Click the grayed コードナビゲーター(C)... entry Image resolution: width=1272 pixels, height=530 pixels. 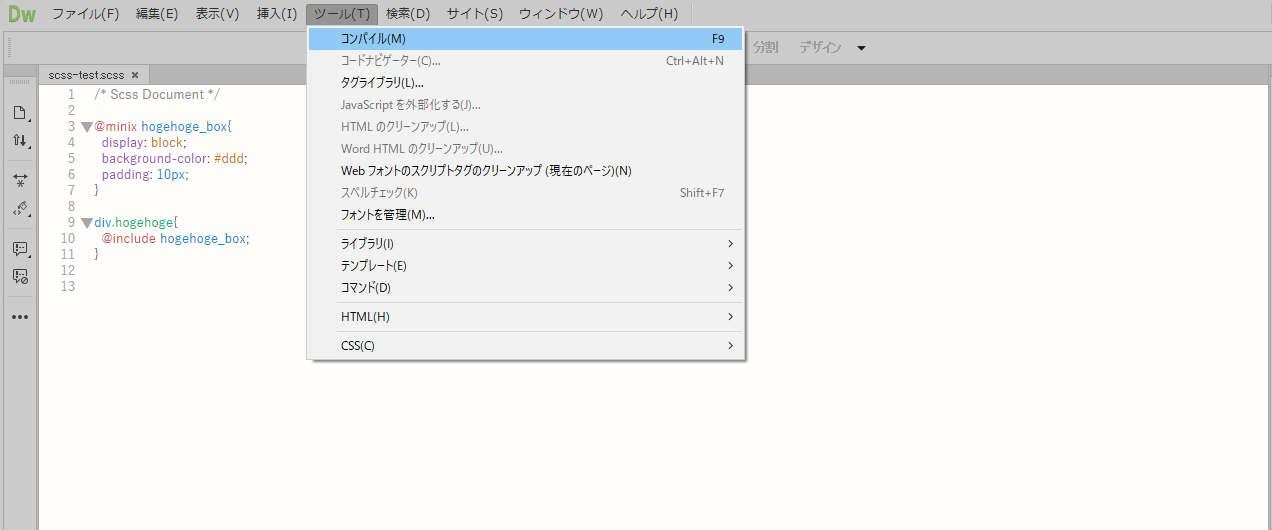(x=526, y=61)
